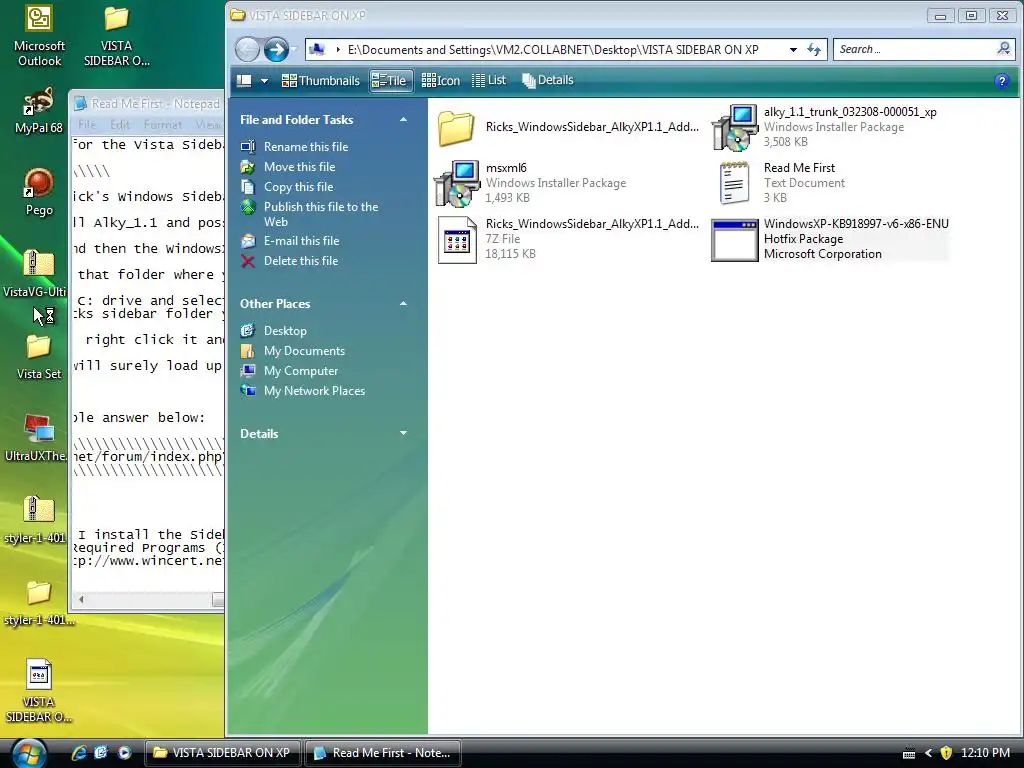Viewport: 1024px width, 768px height.
Task: Switch to Thumbnails view
Action: click(321, 81)
